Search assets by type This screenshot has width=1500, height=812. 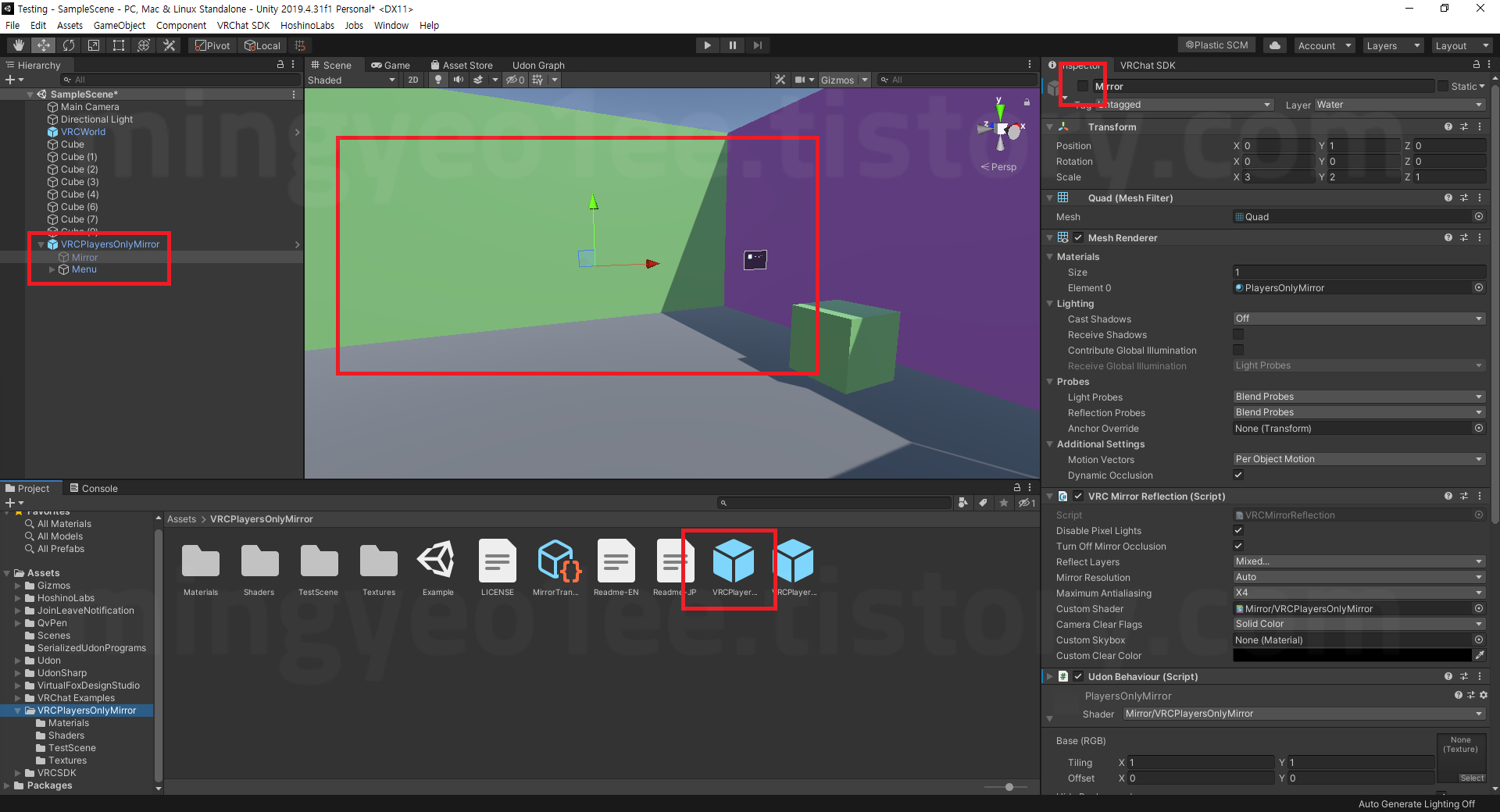pyautogui.click(x=962, y=503)
